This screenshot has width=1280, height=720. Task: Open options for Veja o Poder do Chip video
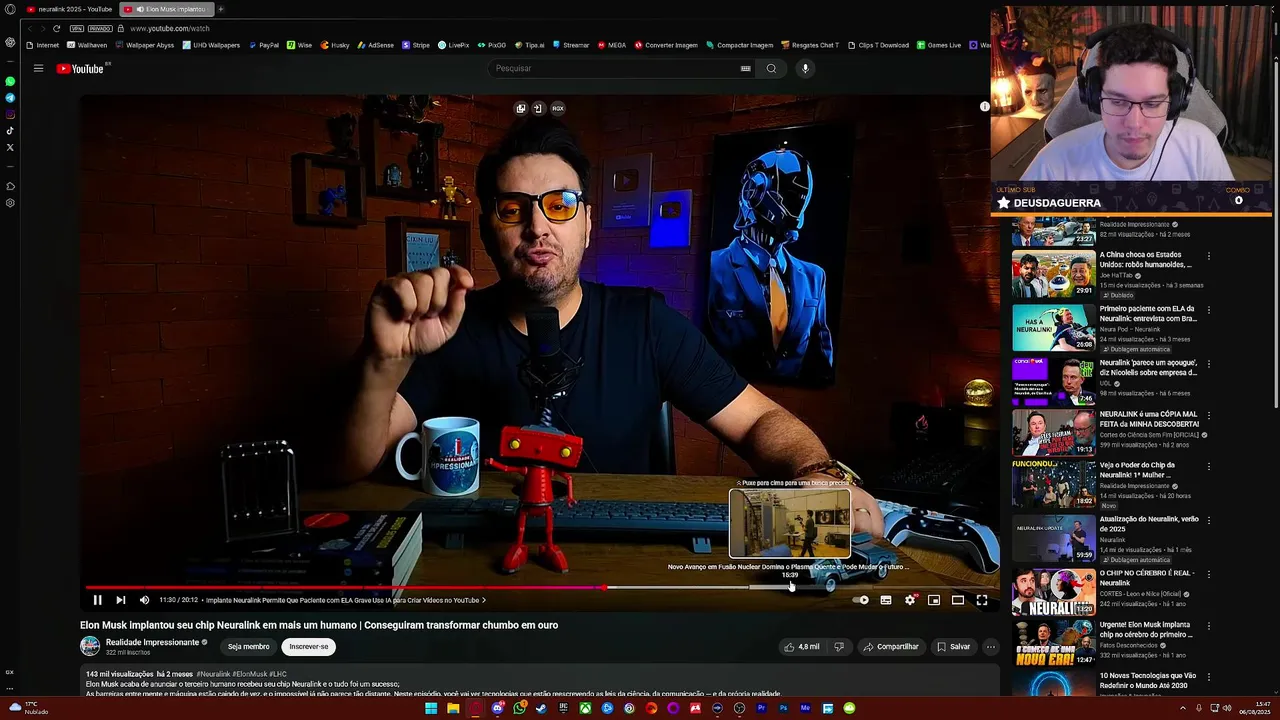click(1208, 466)
